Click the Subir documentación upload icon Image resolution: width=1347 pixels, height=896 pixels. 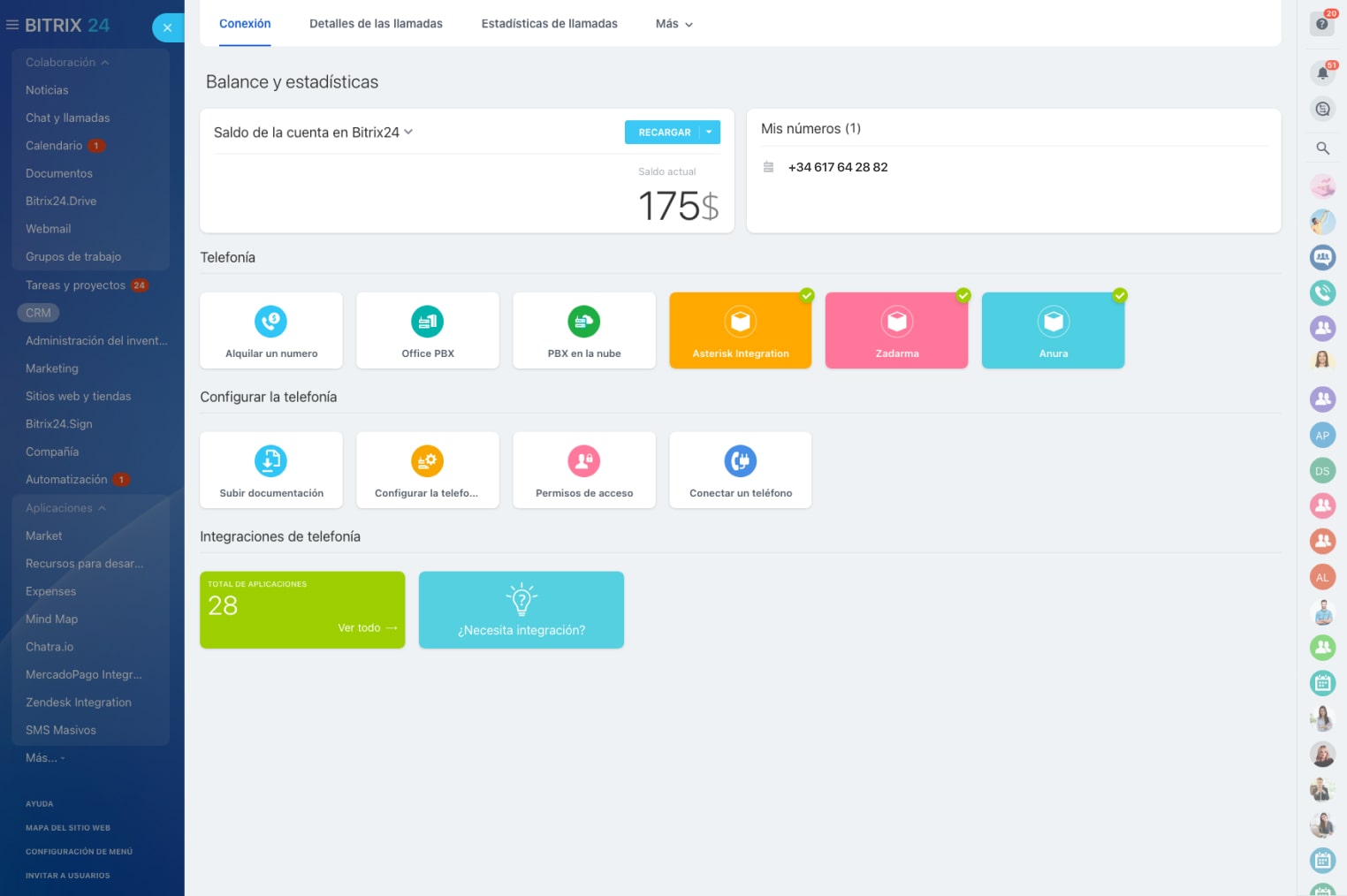pyautogui.click(x=270, y=461)
